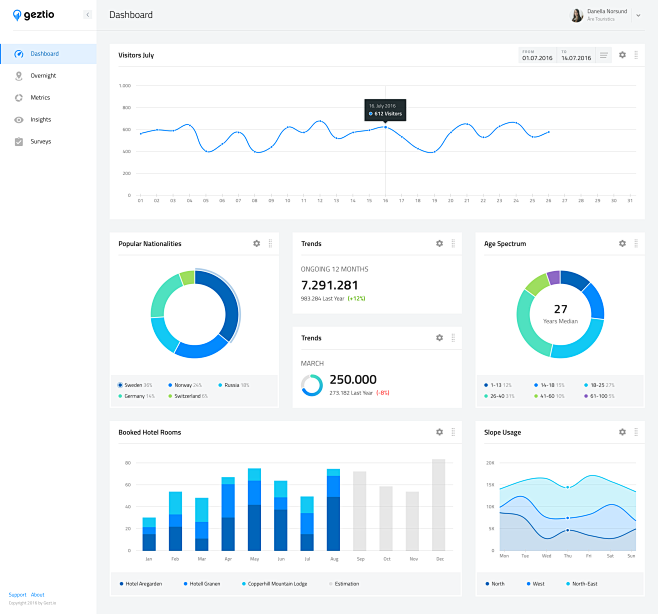Click the Hotel Aregarden legend entry
This screenshot has height=614, width=658.
coord(141,584)
